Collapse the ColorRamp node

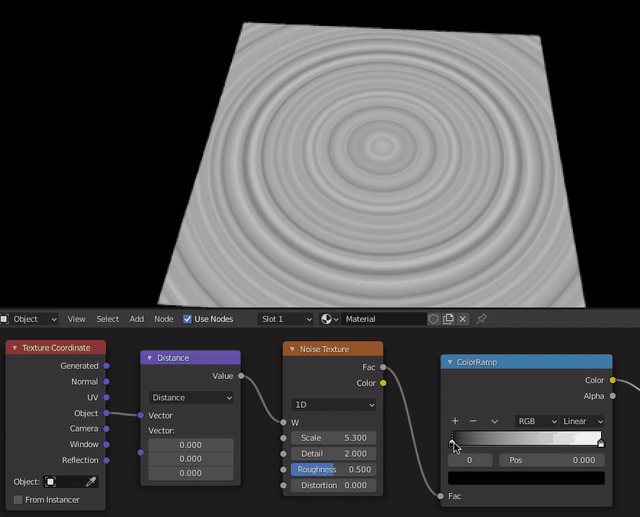(450, 362)
